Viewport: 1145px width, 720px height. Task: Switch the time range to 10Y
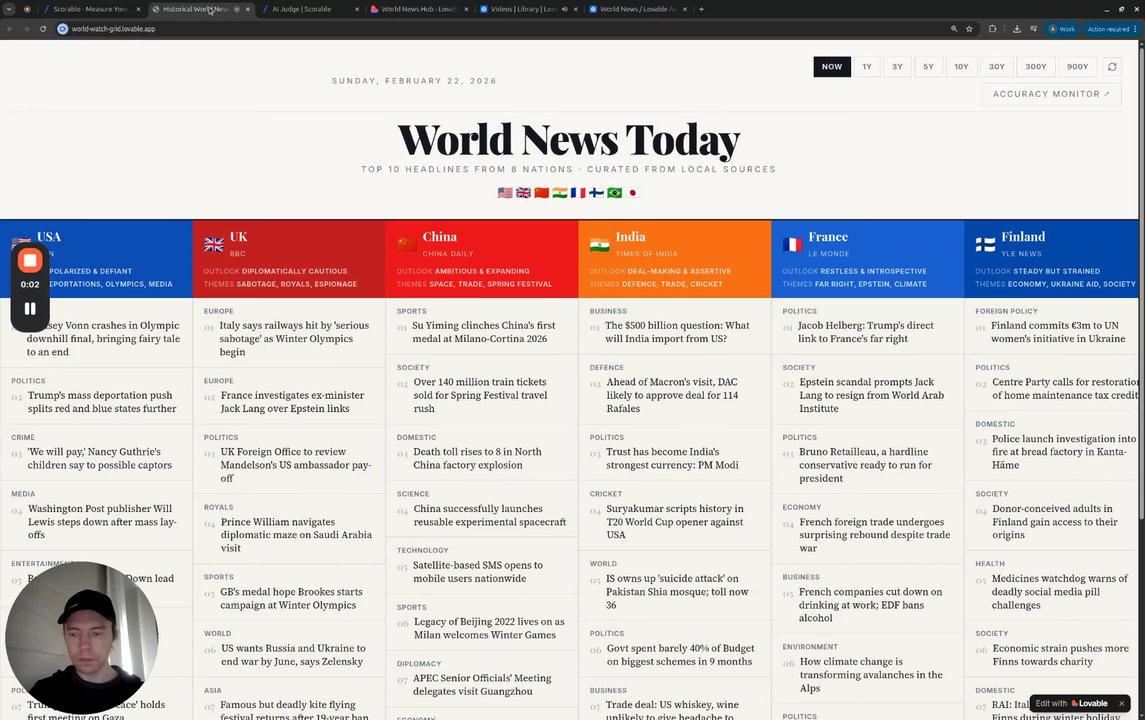point(961,66)
